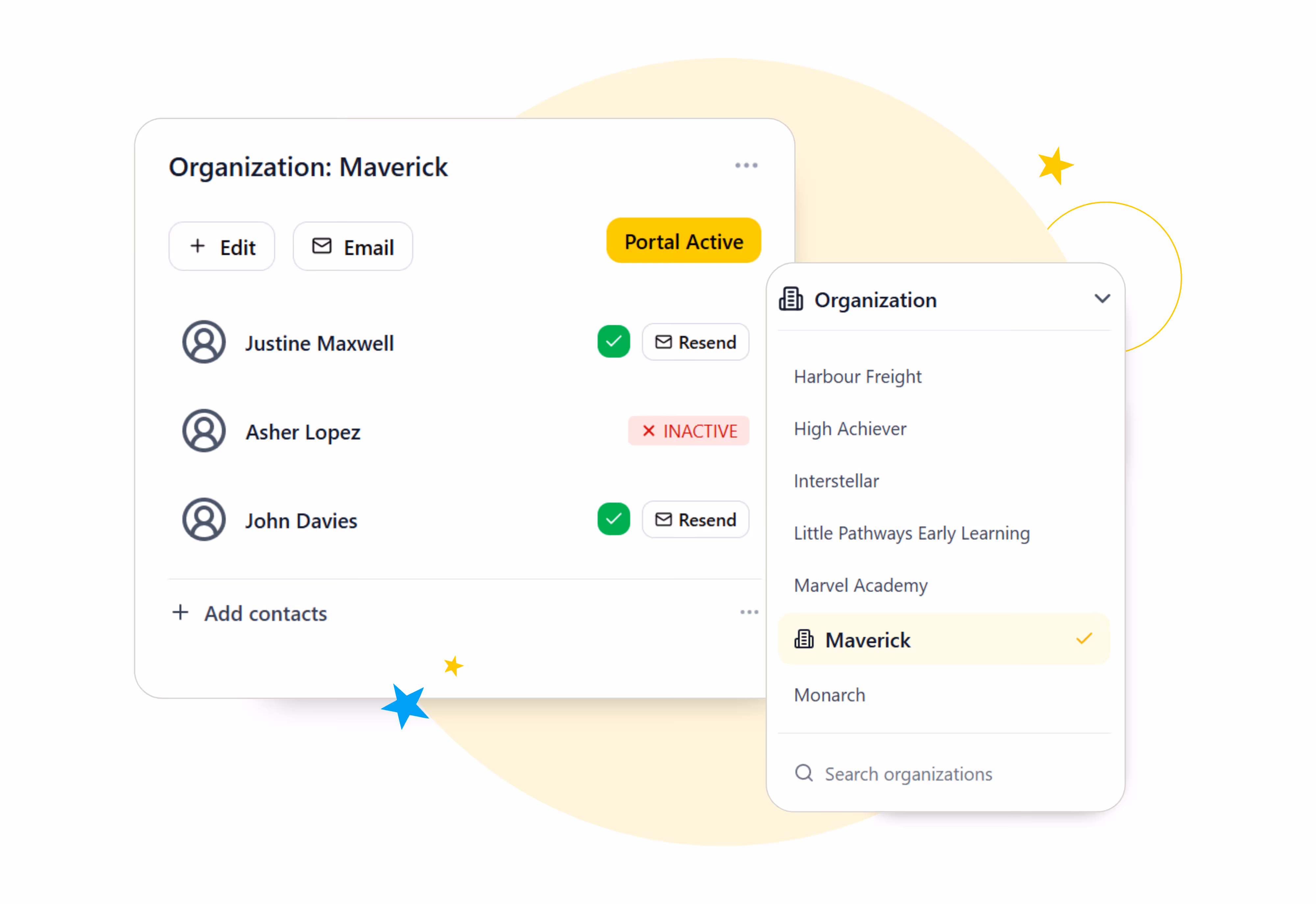Click the Justine Maxwell name
The height and width of the screenshot is (904, 1316).
319,344
